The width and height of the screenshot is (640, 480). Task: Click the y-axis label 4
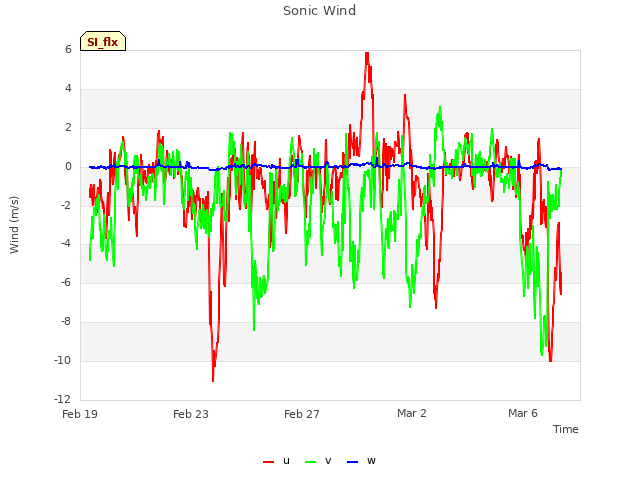[68, 89]
